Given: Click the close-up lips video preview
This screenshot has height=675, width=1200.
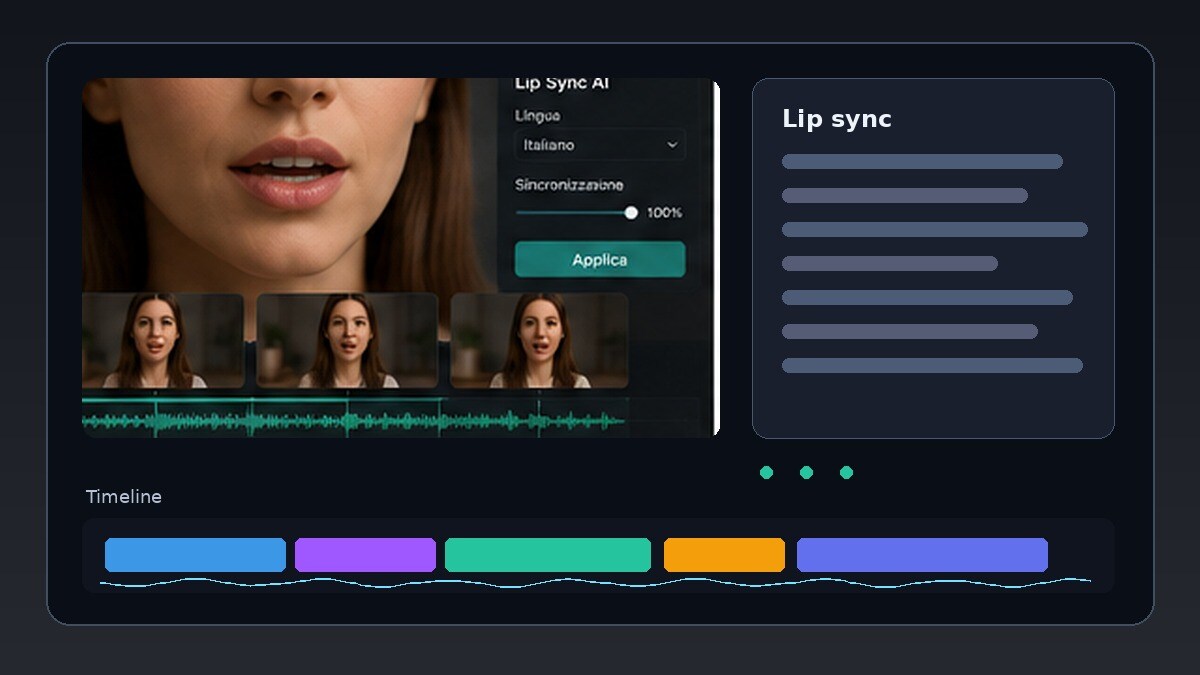Looking at the screenshot, I should tap(290, 185).
